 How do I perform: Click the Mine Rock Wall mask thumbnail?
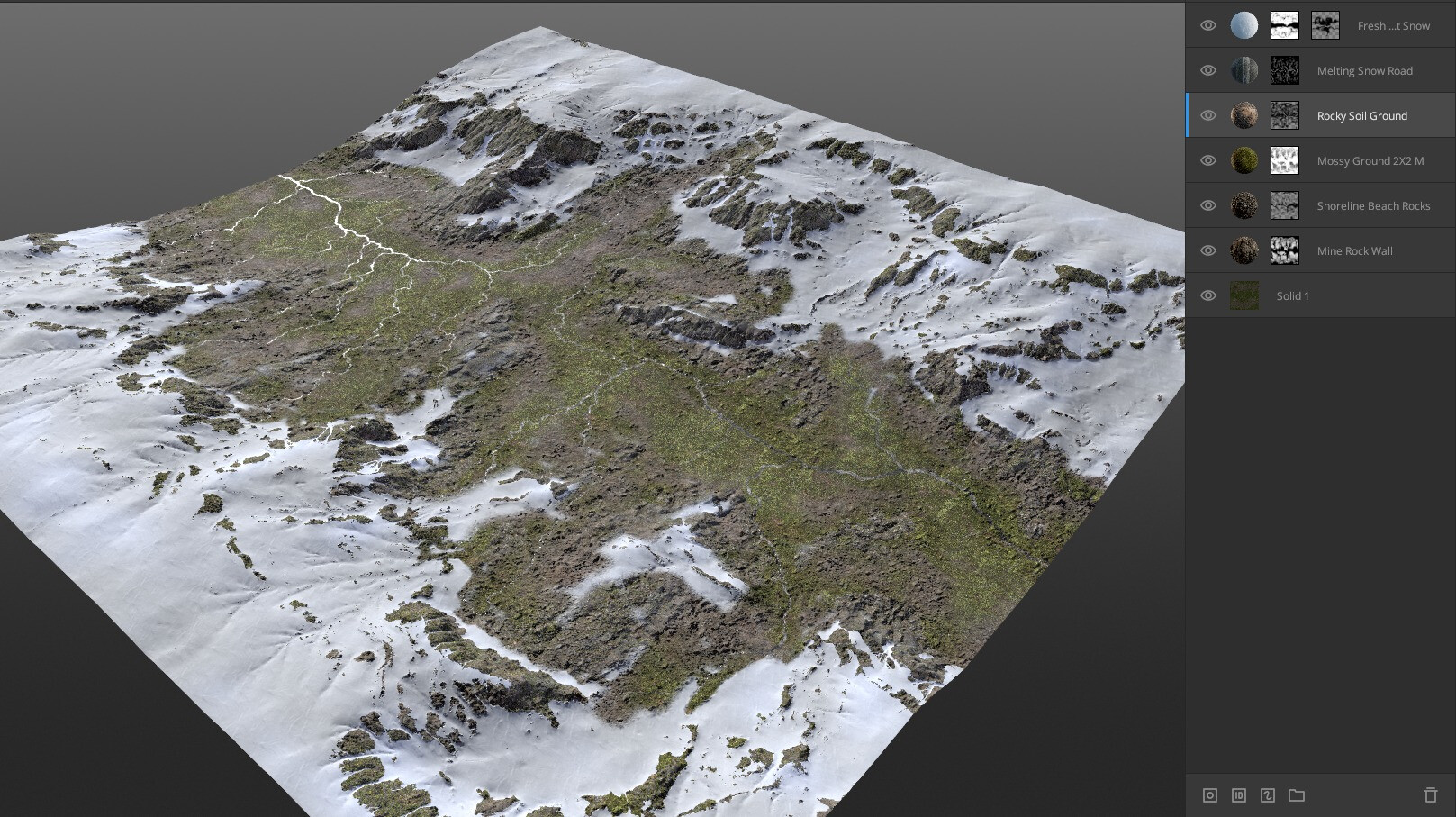tap(1284, 250)
